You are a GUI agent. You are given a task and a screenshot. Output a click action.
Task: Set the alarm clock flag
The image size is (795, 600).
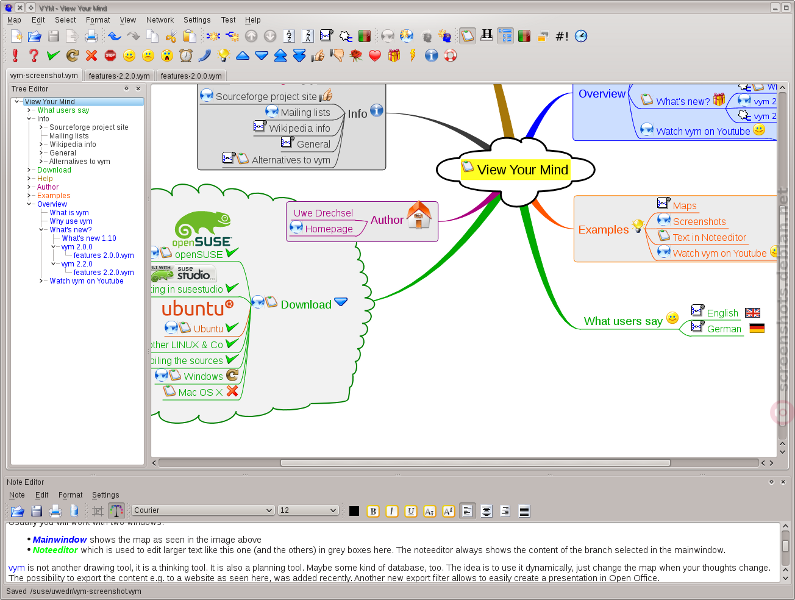(186, 55)
